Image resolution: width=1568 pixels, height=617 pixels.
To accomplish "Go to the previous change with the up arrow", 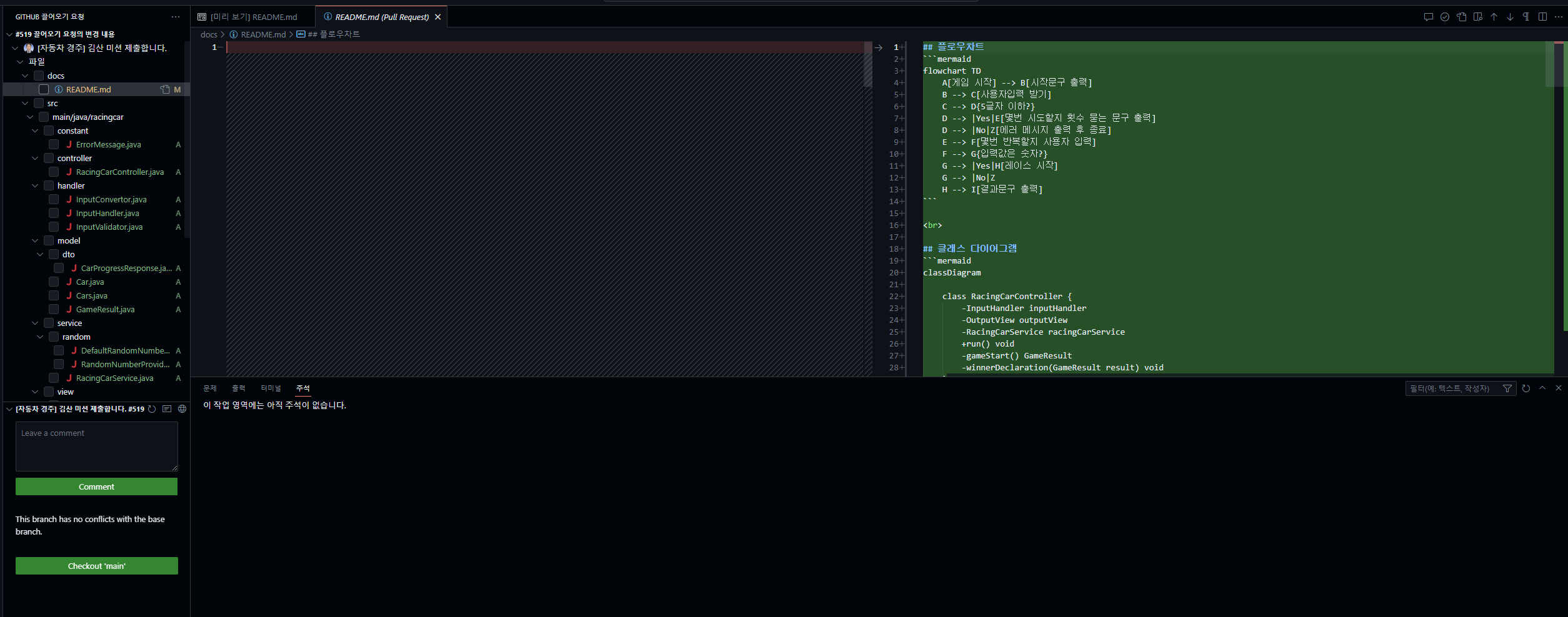I will point(1494,17).
